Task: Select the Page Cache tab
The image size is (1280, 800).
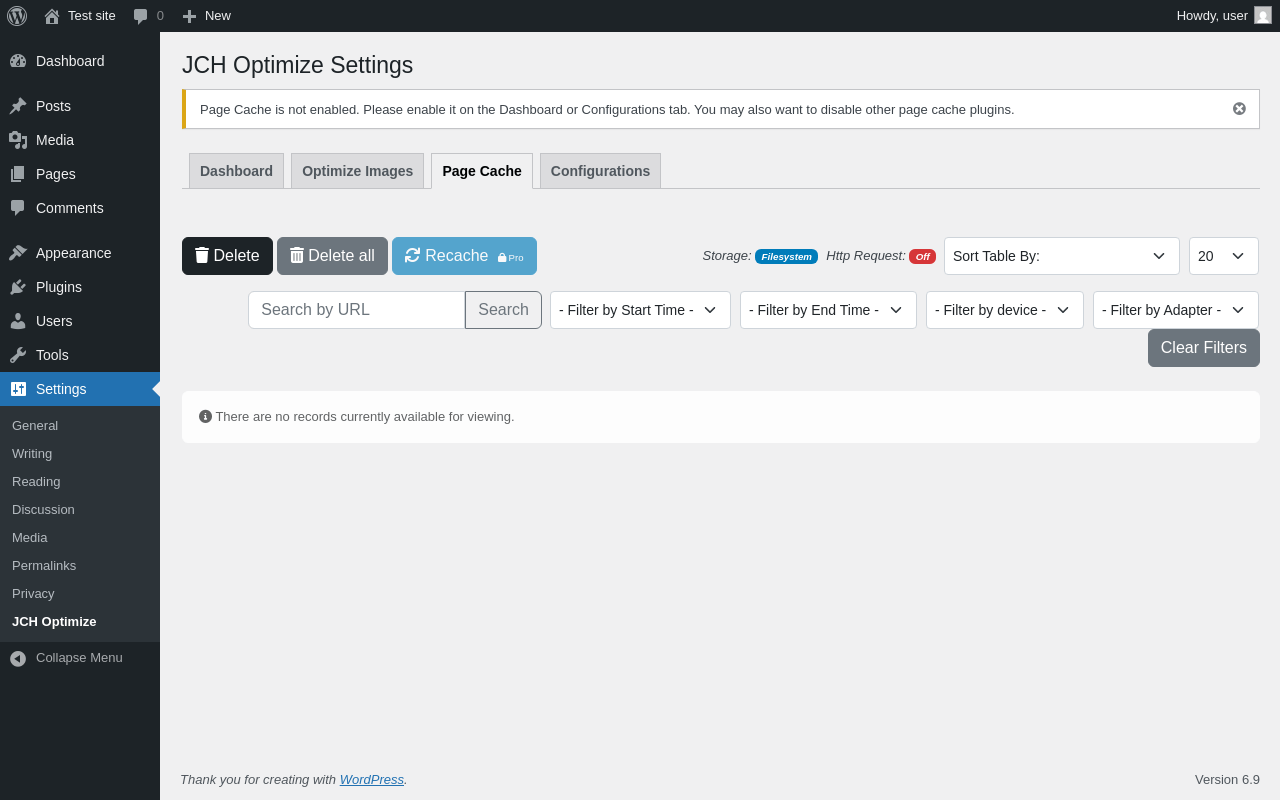Action: (x=482, y=171)
